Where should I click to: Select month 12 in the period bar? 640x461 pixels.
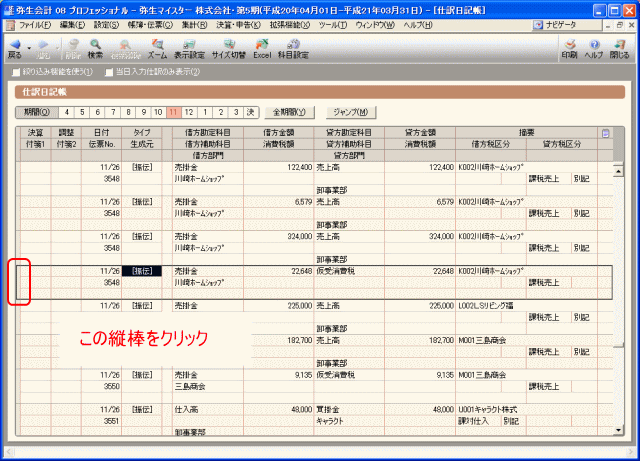point(189,112)
